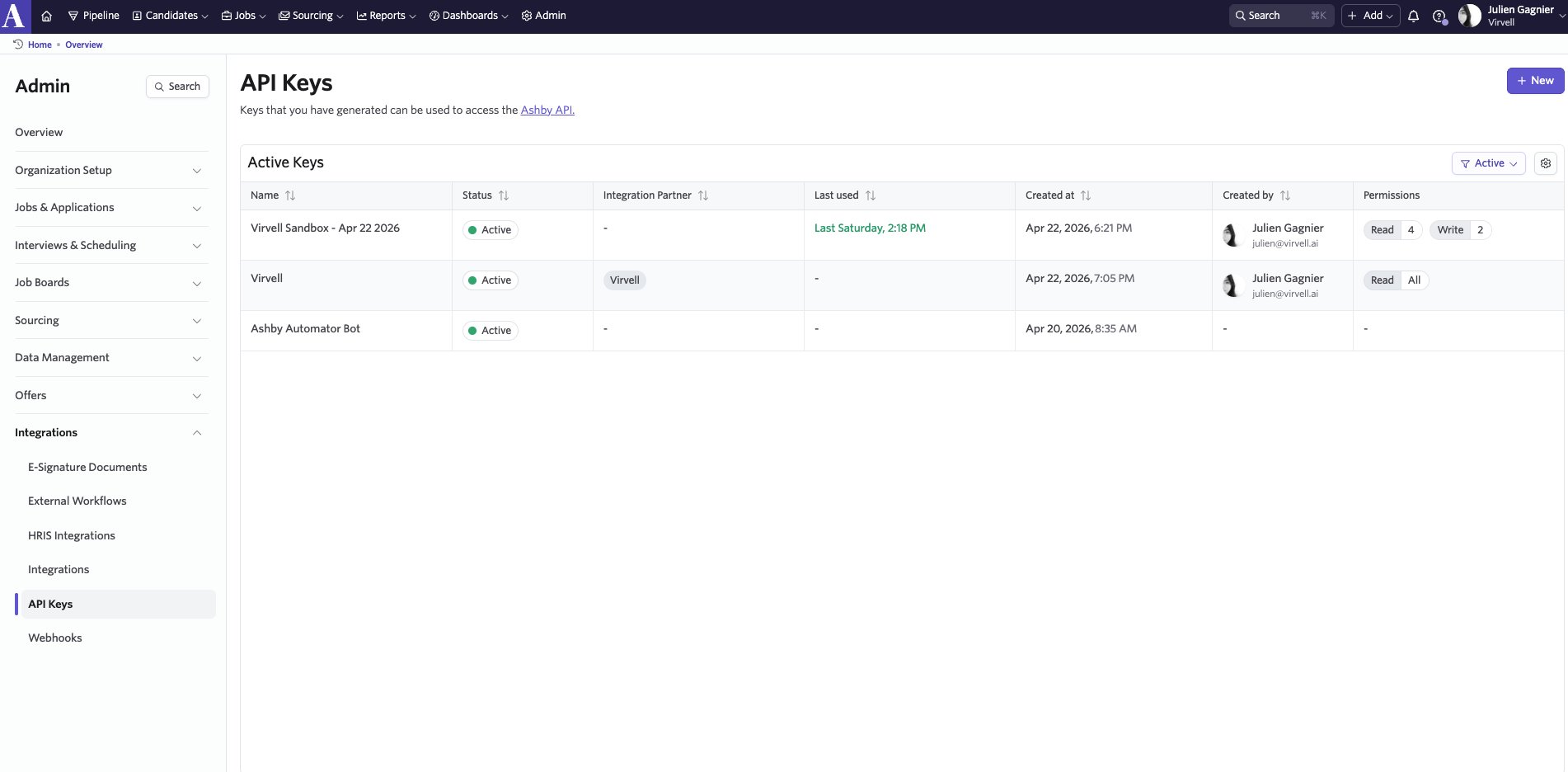Screen dimensions: 1568x772
Task: Expand Data Management section
Action: (111, 358)
